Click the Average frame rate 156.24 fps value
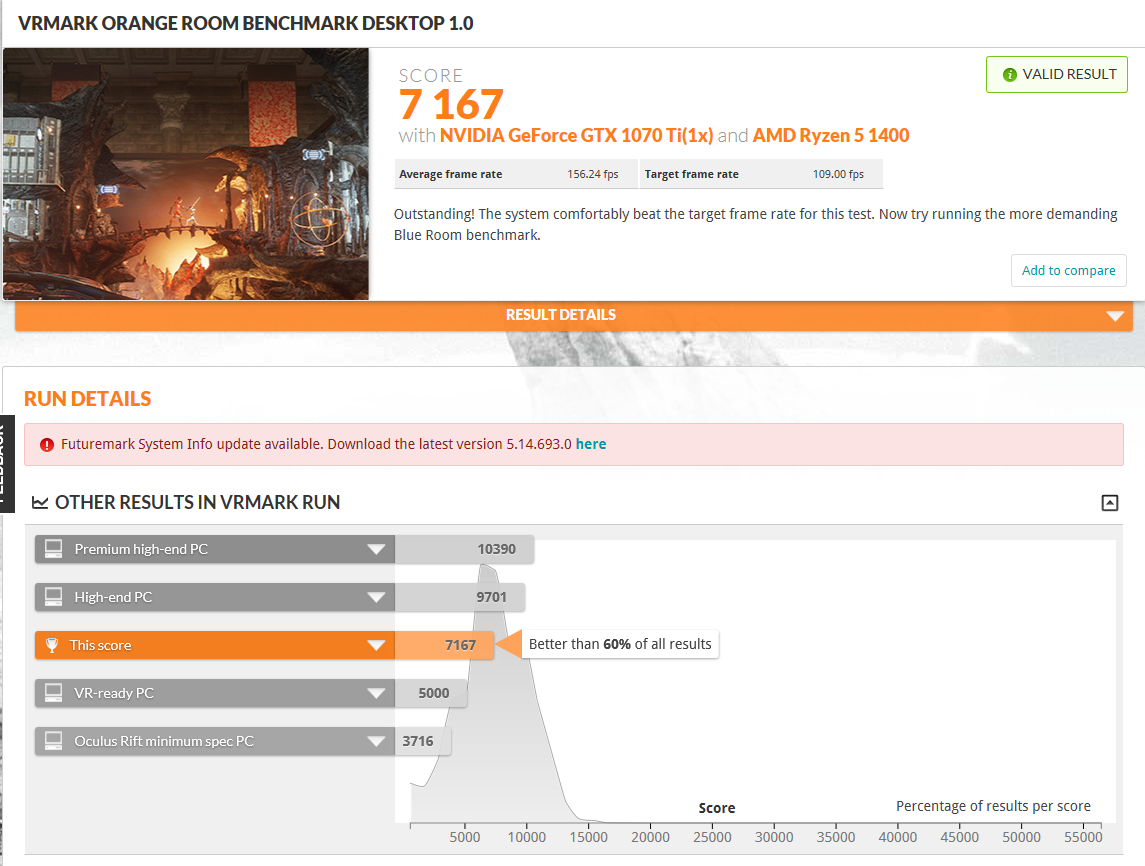This screenshot has height=866, width=1145. point(592,175)
